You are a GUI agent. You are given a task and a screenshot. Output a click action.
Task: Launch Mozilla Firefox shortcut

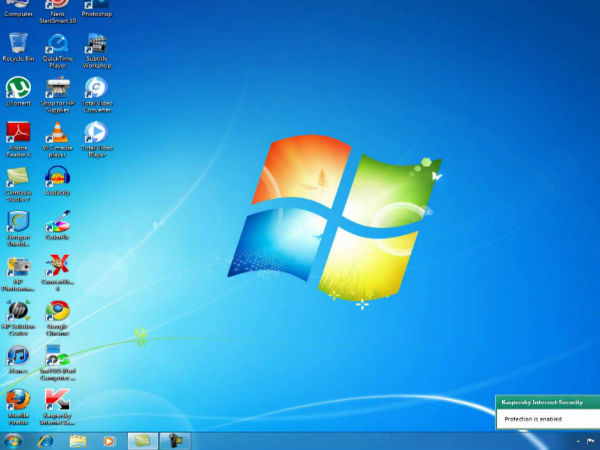tap(18, 407)
